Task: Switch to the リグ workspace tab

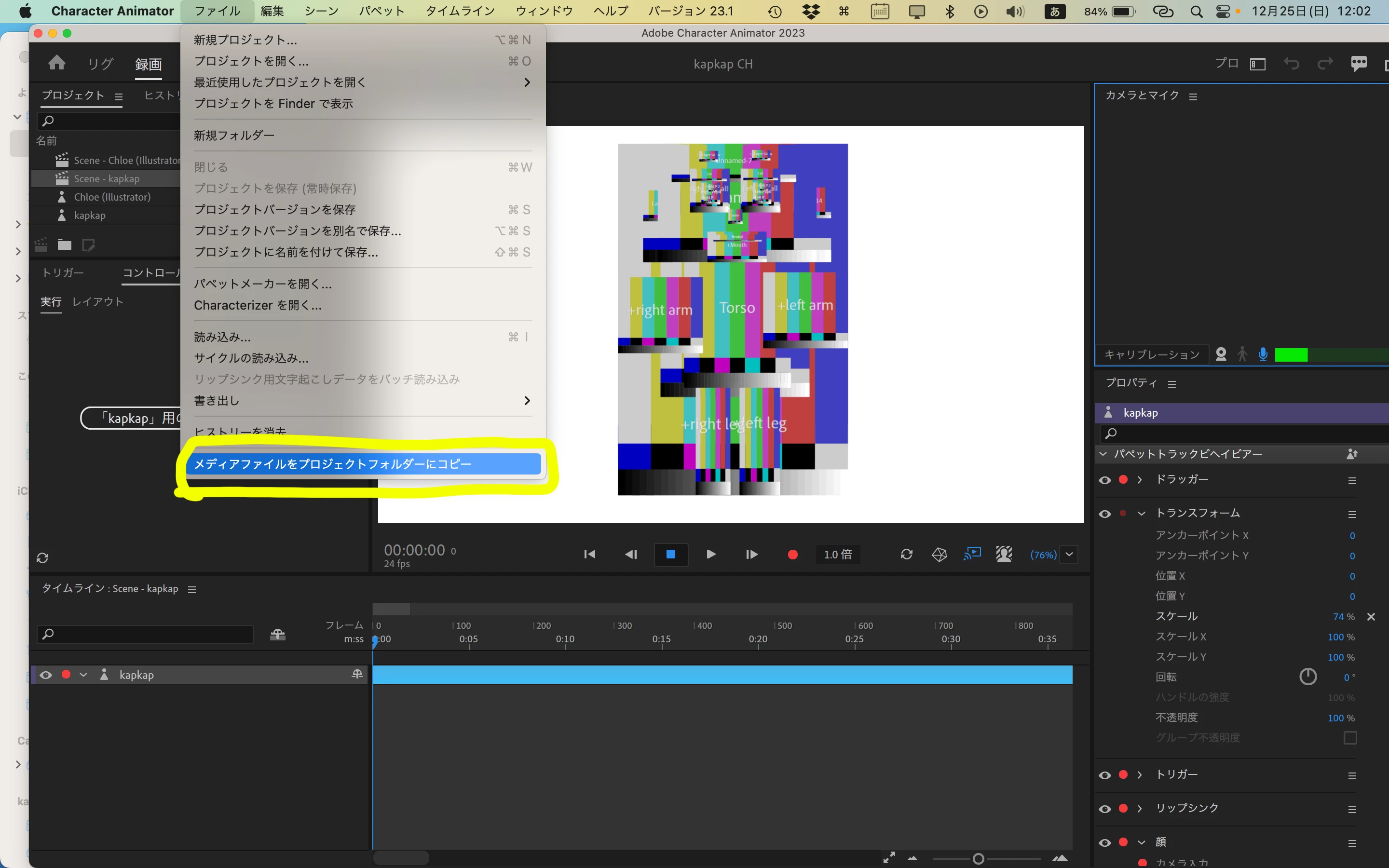Action: (x=100, y=64)
